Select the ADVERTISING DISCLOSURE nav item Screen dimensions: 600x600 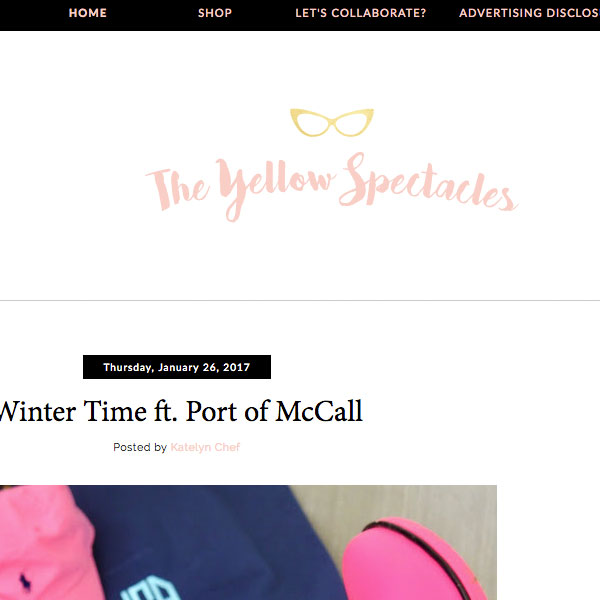coord(529,13)
